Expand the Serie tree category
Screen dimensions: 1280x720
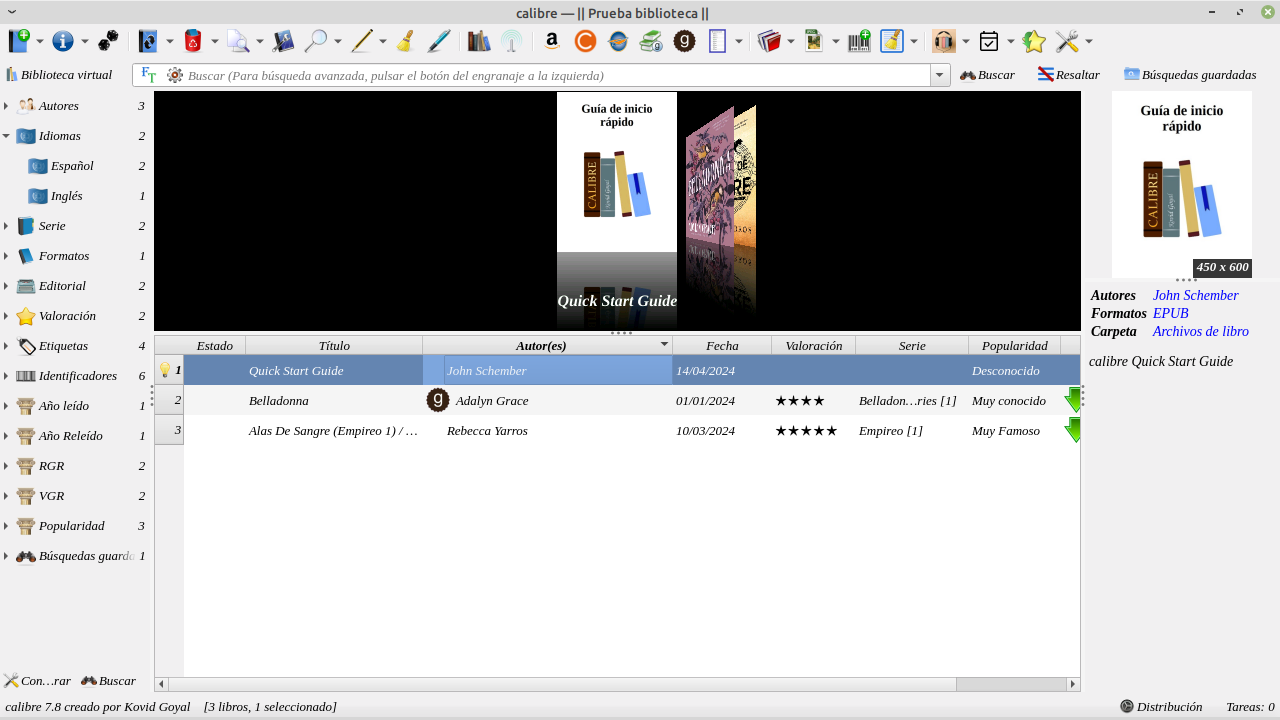pyautogui.click(x=6, y=226)
